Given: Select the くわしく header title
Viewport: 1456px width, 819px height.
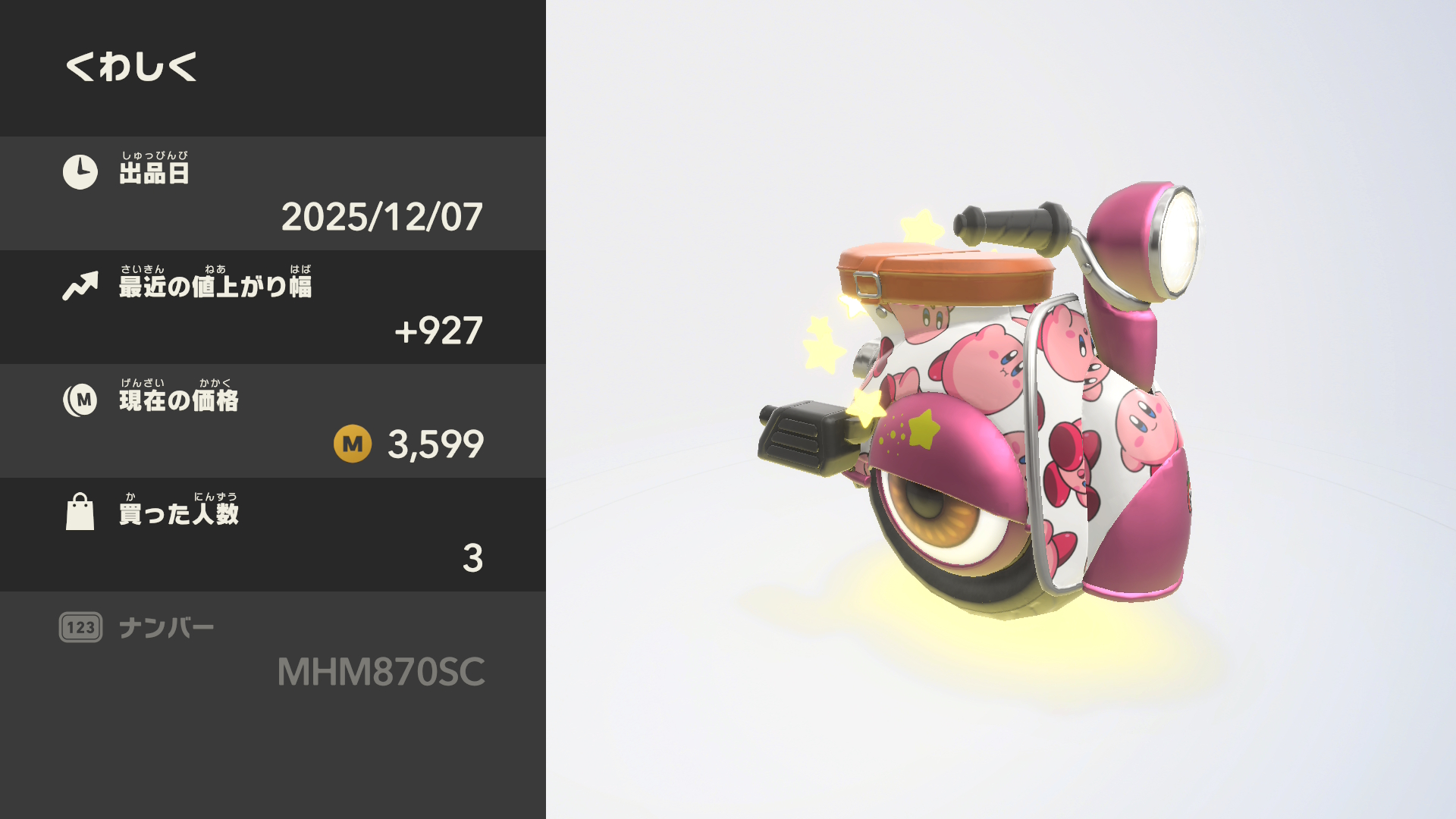Looking at the screenshot, I should point(132,67).
